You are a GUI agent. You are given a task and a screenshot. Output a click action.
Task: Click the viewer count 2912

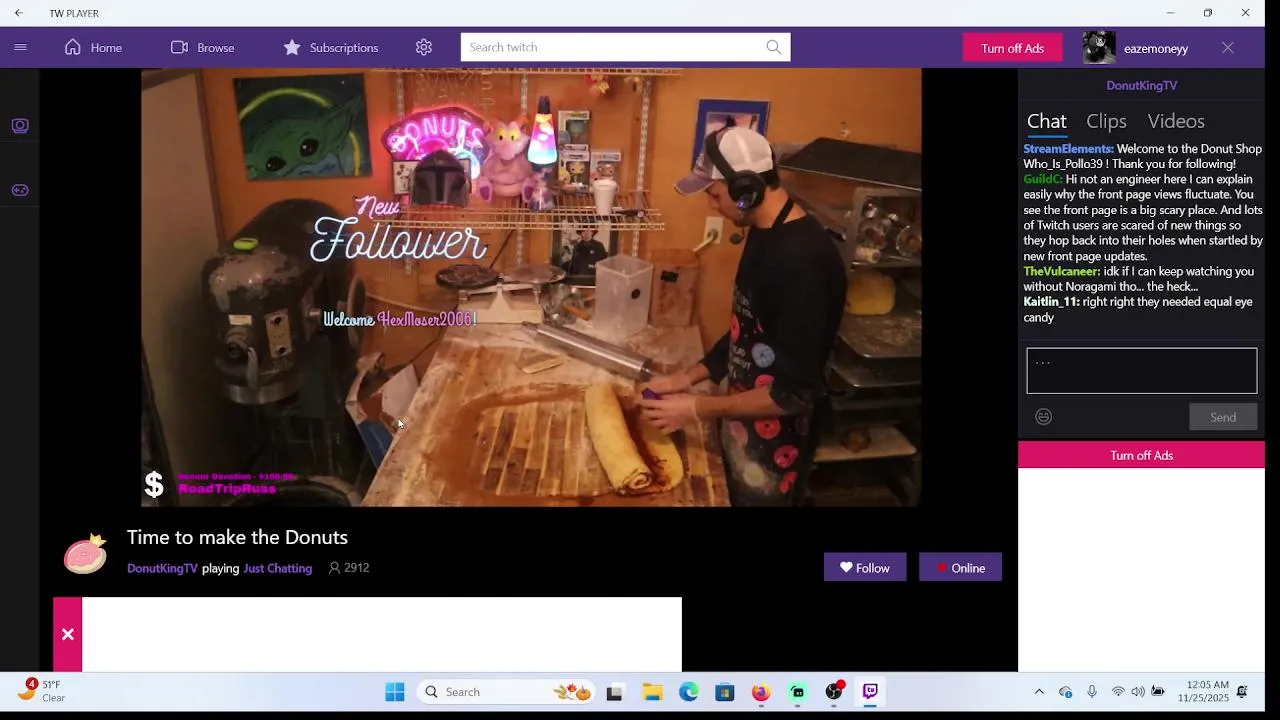click(x=349, y=568)
